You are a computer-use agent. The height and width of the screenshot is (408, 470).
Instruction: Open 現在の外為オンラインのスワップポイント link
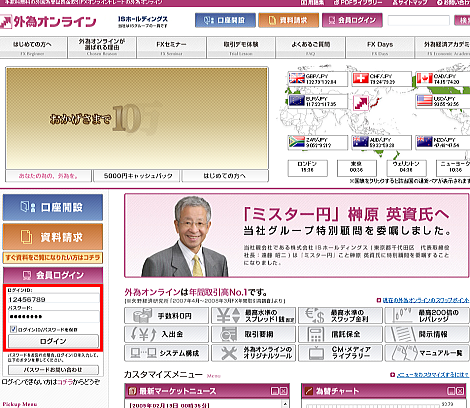point(425,300)
